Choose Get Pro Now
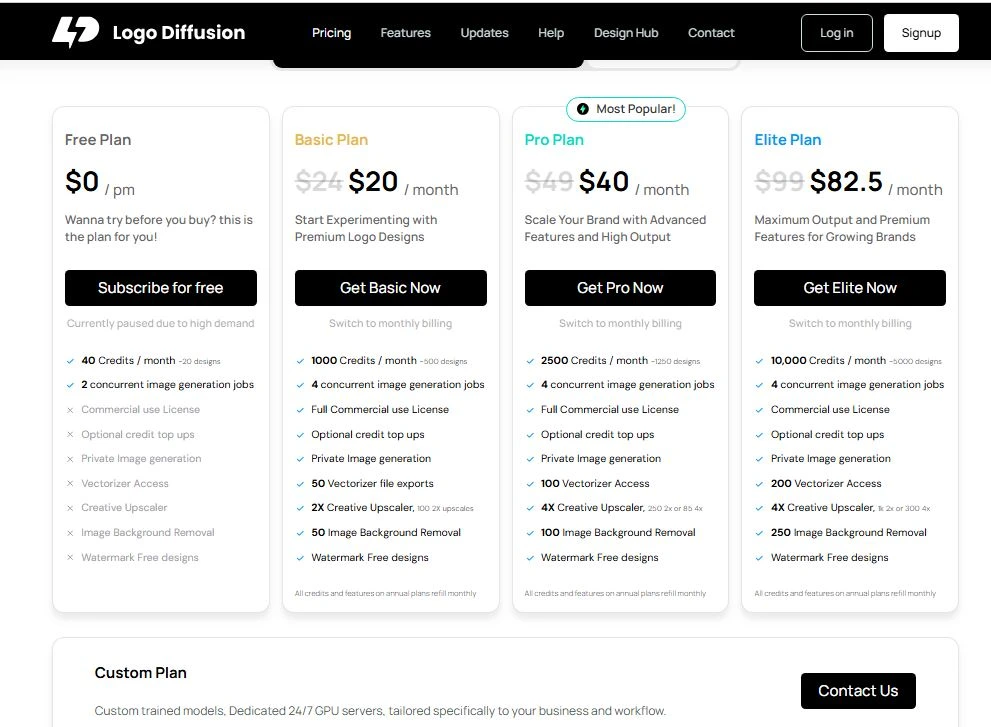This screenshot has width=991, height=727. (x=620, y=288)
